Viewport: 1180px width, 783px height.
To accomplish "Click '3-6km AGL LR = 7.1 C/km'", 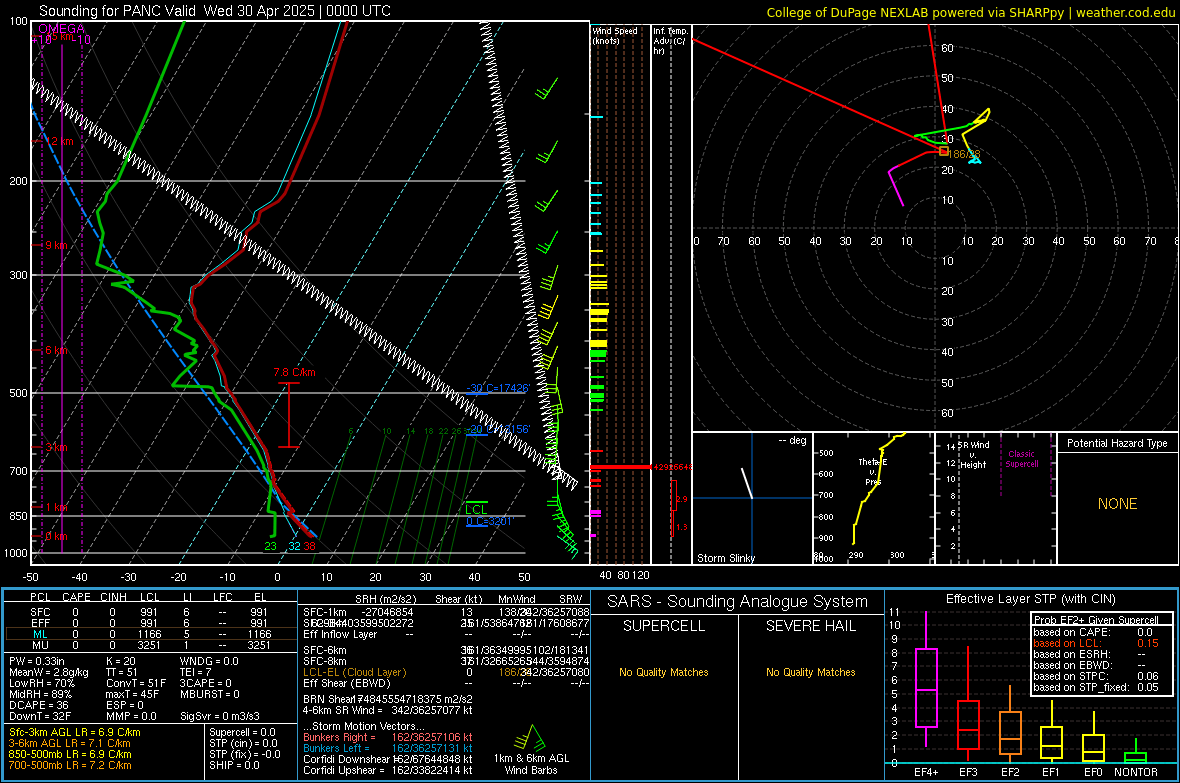I will 69,743.
